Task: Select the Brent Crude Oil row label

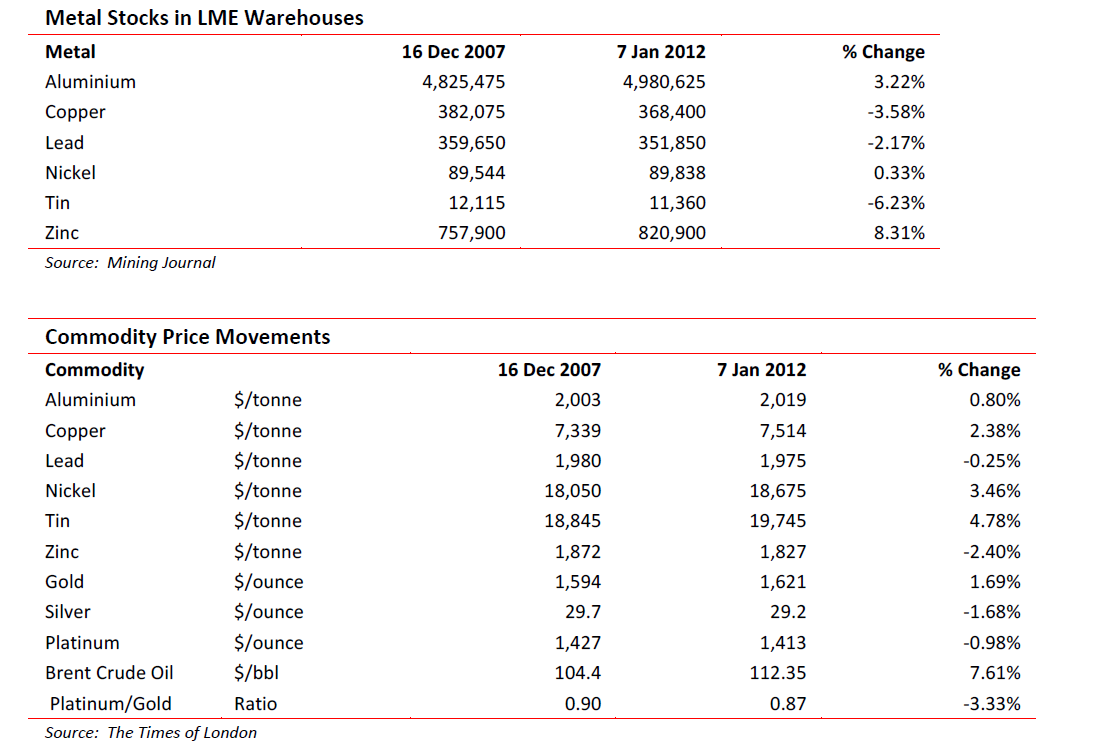Action: pos(109,673)
